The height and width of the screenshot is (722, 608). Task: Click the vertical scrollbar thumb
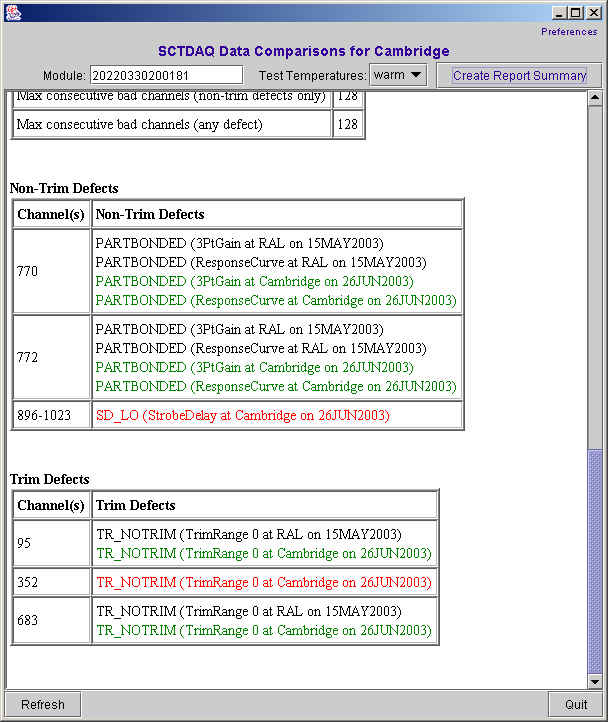[595, 561]
